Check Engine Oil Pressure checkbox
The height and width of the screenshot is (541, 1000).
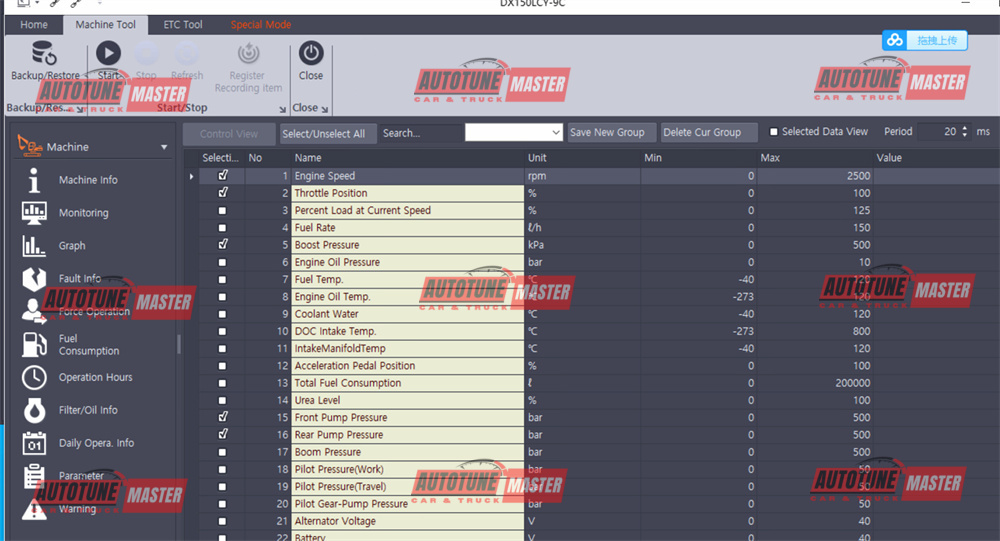222,262
